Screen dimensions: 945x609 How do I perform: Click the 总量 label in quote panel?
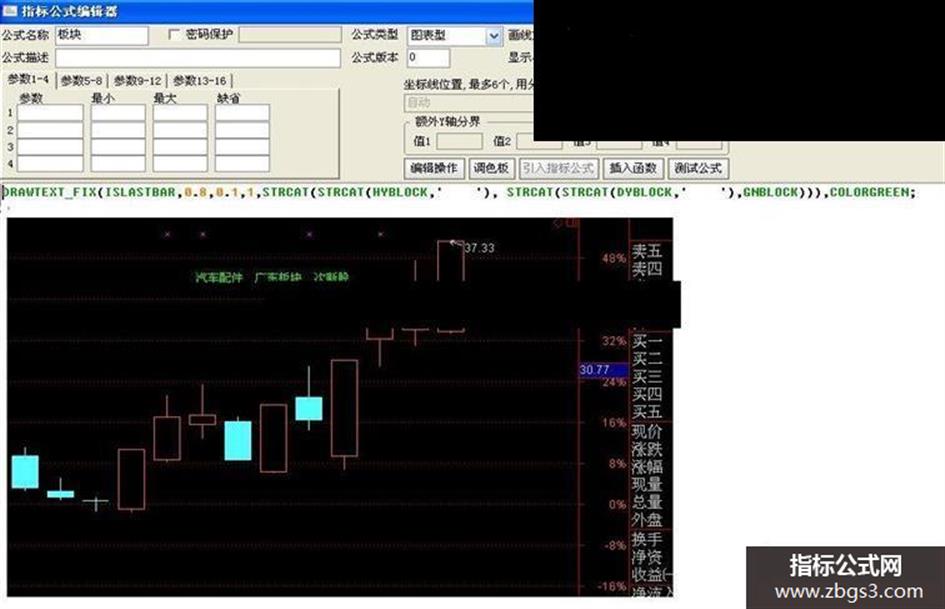pyautogui.click(x=647, y=502)
